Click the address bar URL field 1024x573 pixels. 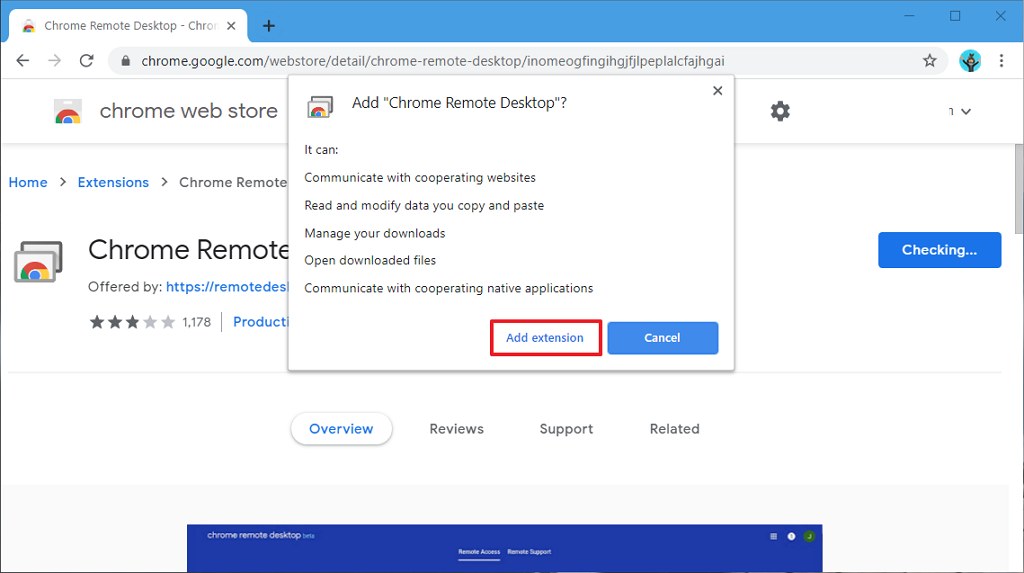(x=500, y=61)
